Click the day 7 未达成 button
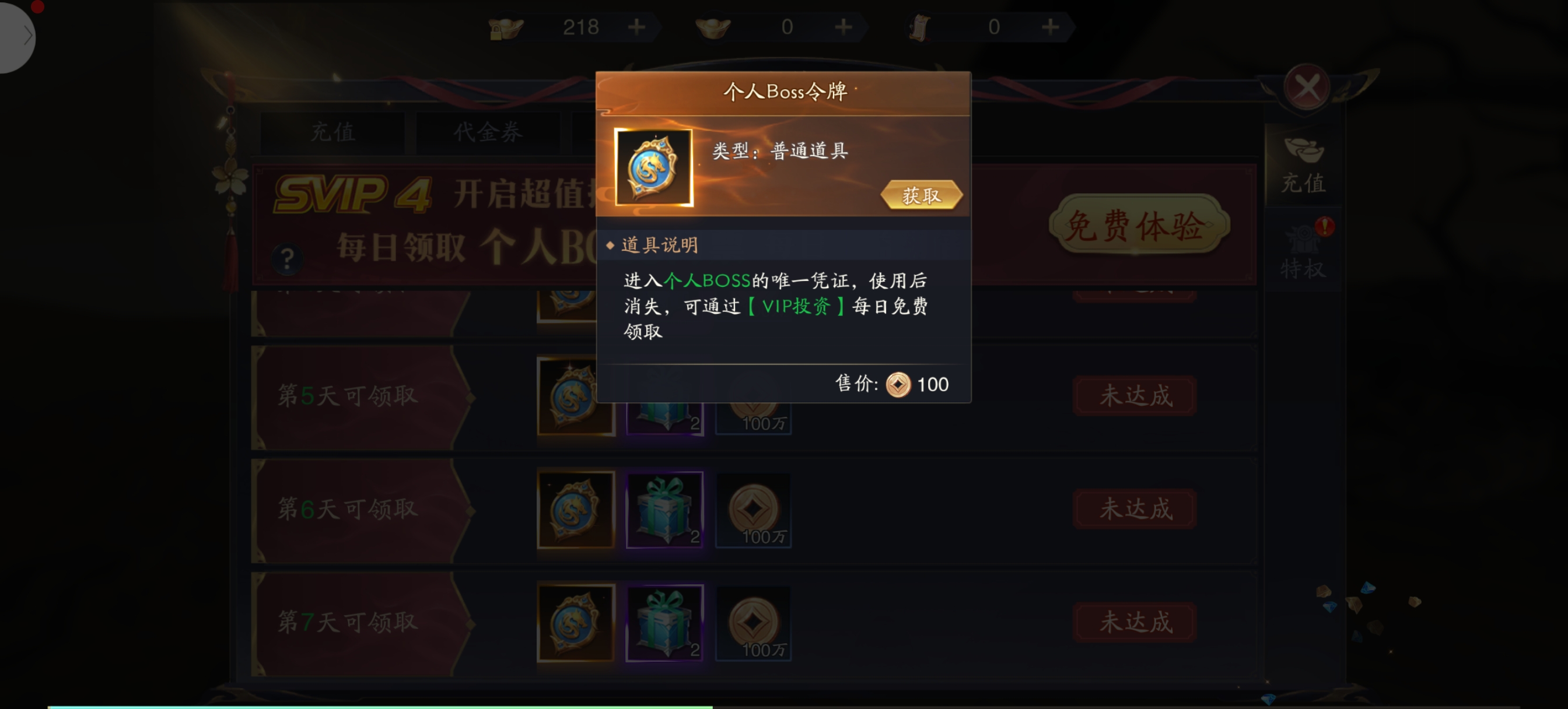The width and height of the screenshot is (1568, 709). (1135, 623)
